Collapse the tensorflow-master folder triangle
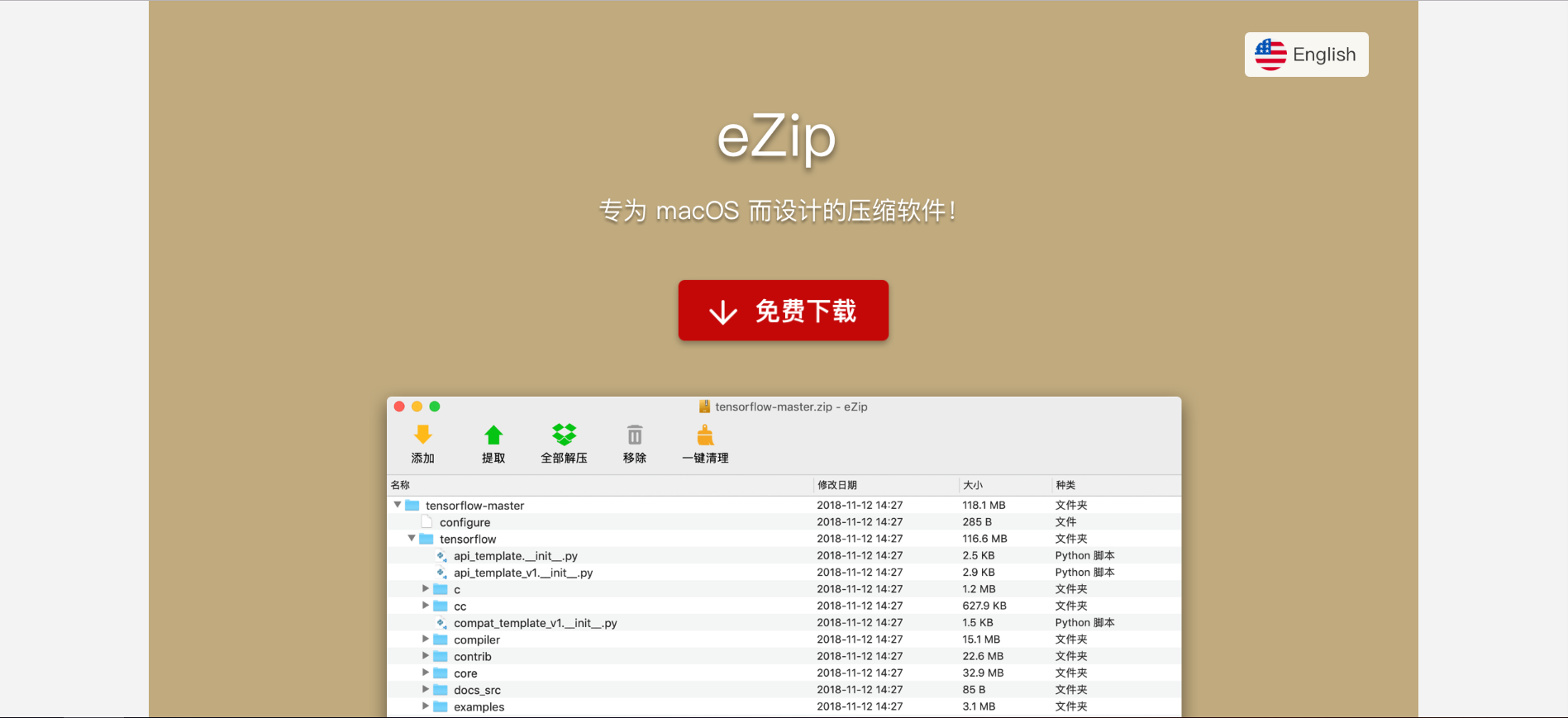1568x718 pixels. coord(398,505)
